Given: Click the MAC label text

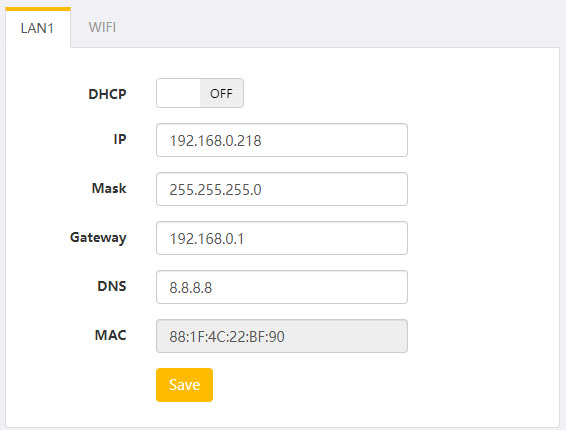Looking at the screenshot, I should tap(110, 335).
